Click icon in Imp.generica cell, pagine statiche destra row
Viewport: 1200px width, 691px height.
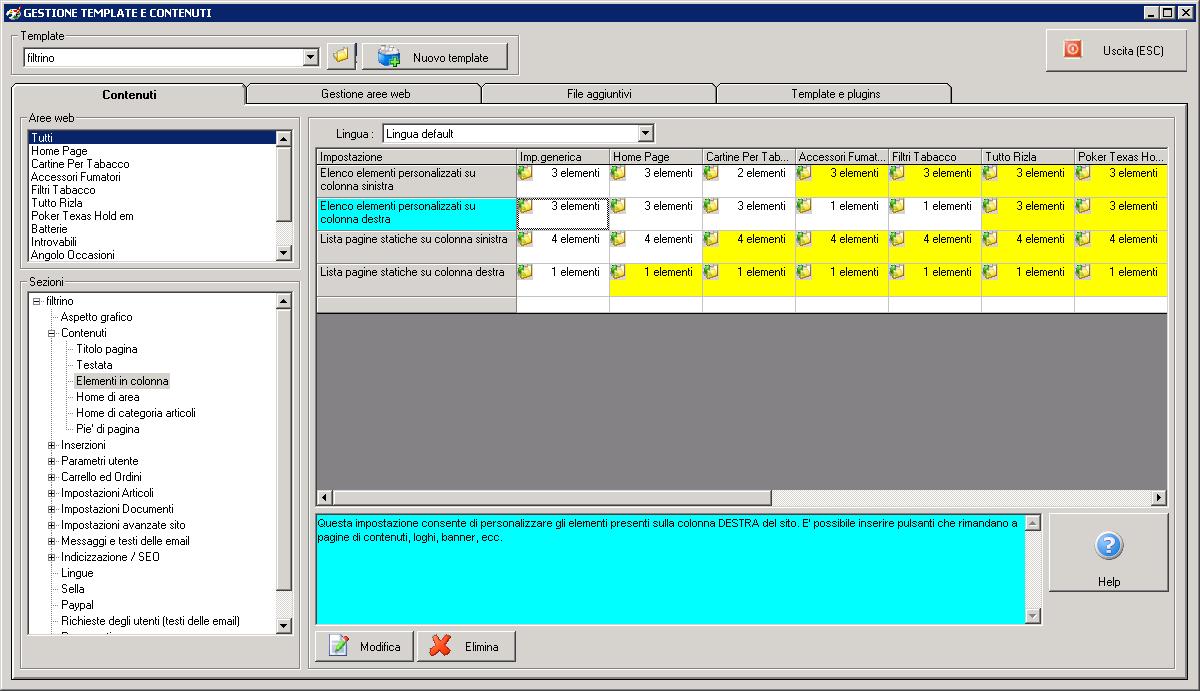(x=525, y=272)
